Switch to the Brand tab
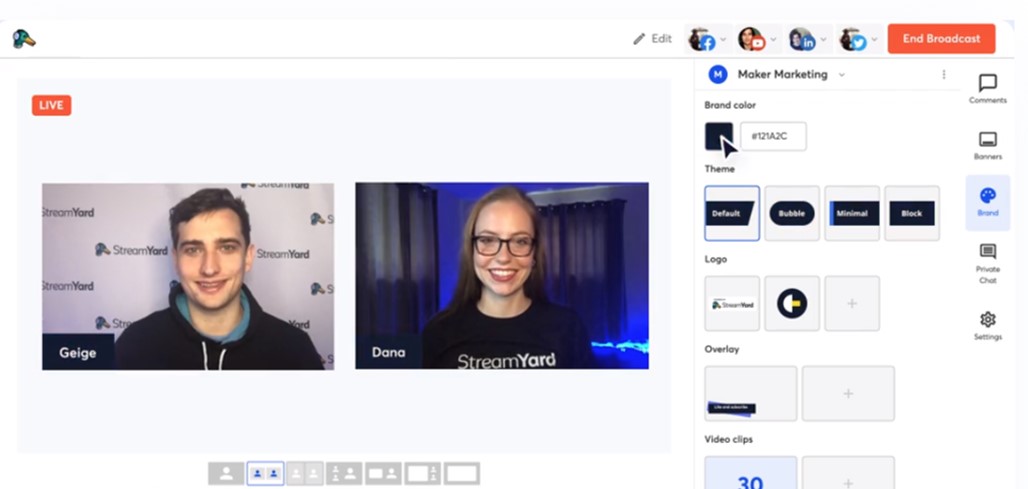Viewport: 1028px width, 489px height. [x=987, y=202]
